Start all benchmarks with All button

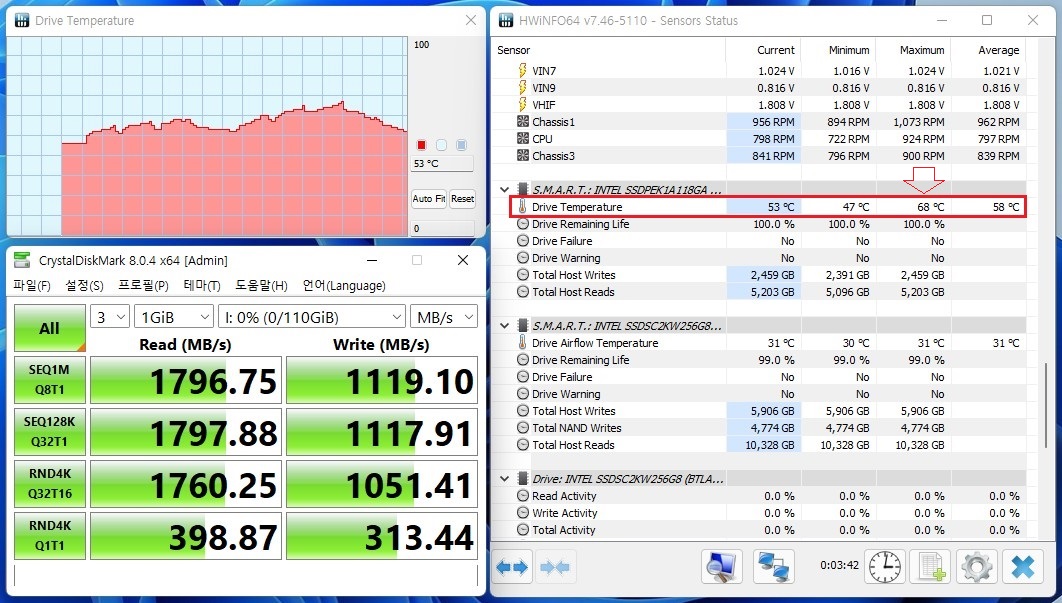tap(50, 329)
